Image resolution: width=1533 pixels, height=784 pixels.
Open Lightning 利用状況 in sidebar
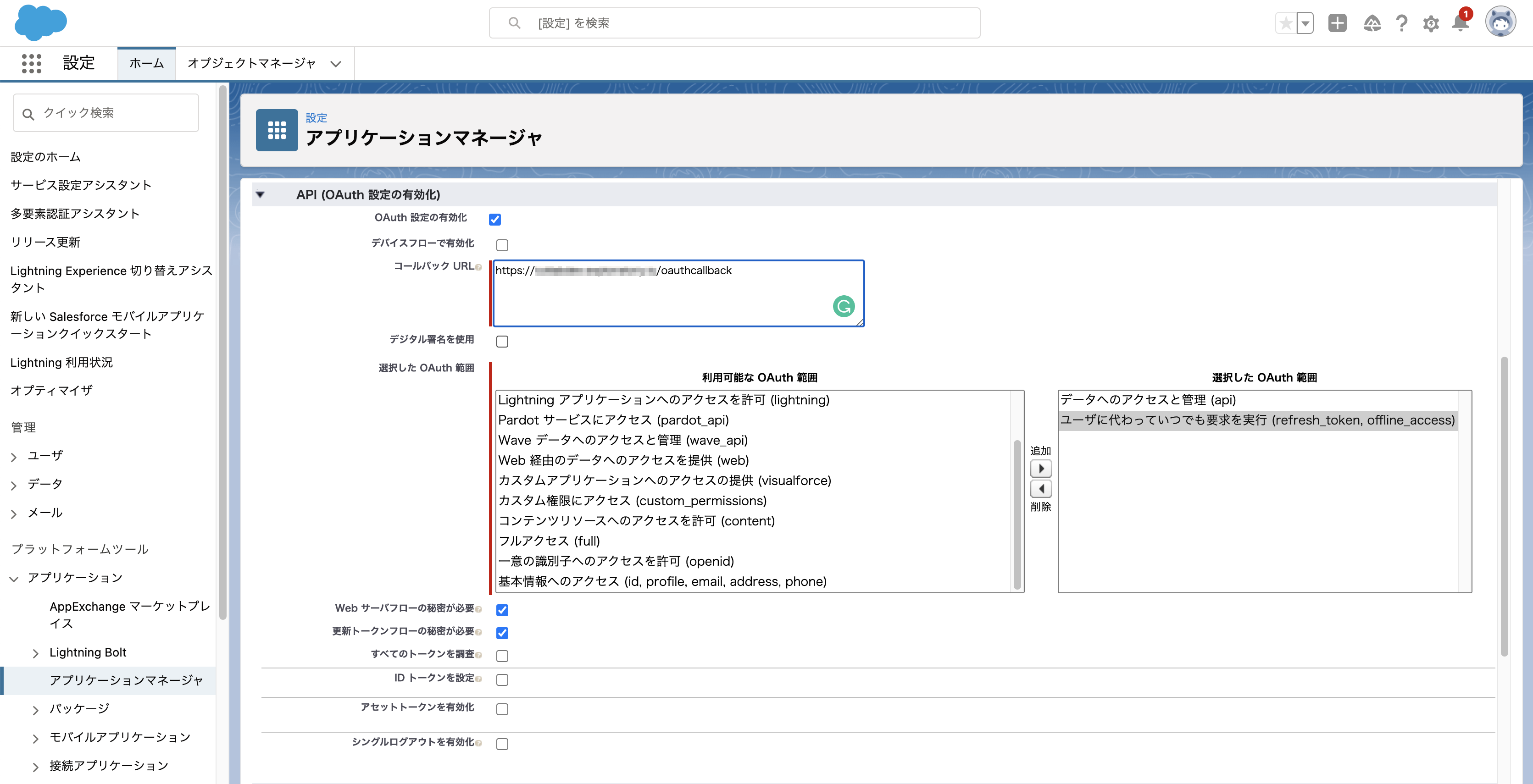click(x=61, y=363)
